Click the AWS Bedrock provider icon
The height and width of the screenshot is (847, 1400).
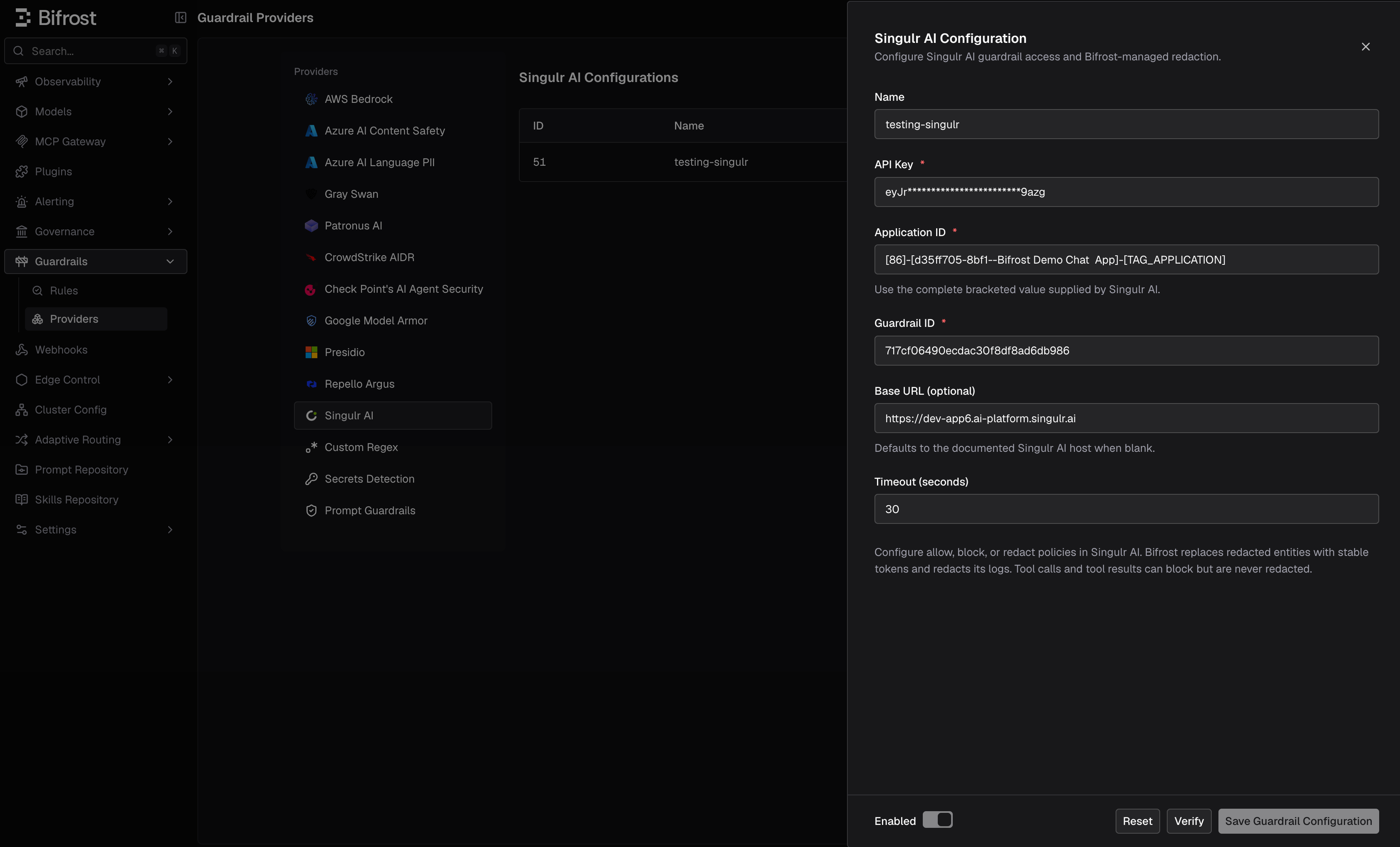[x=311, y=100]
